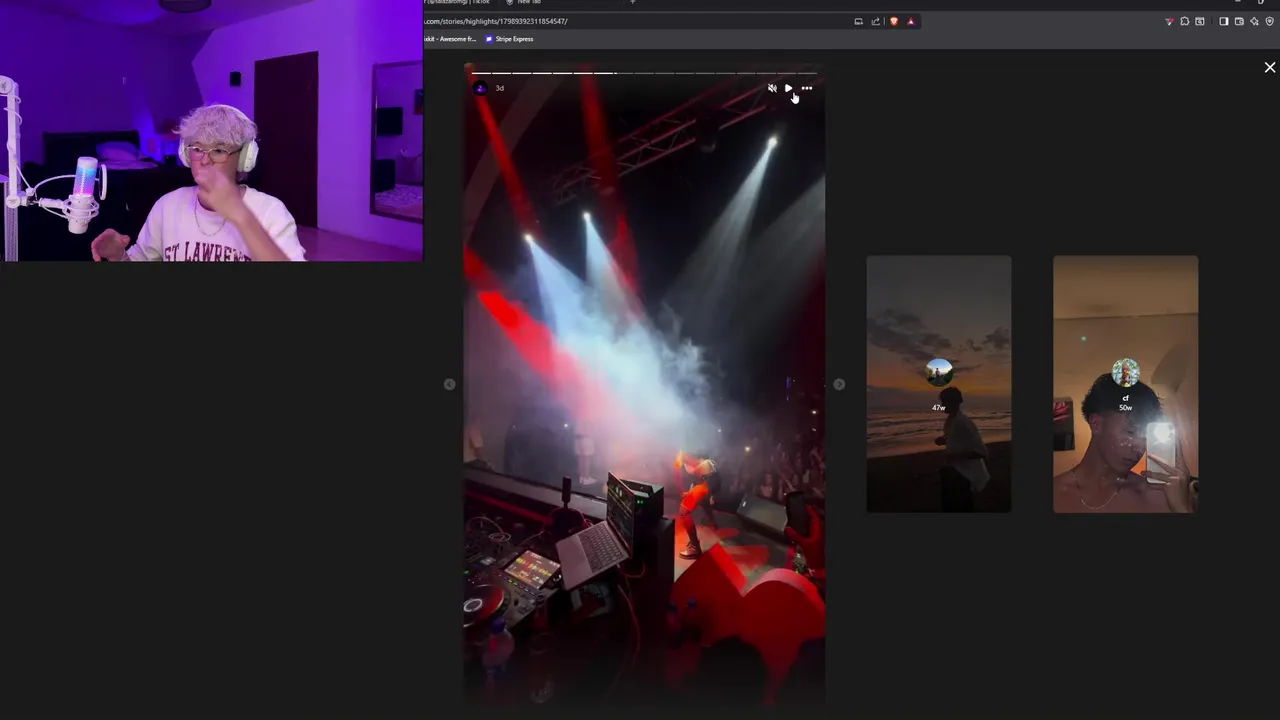The image size is (1280, 720).
Task: Click the Brave VPN shield icon
Action: click(1270, 21)
